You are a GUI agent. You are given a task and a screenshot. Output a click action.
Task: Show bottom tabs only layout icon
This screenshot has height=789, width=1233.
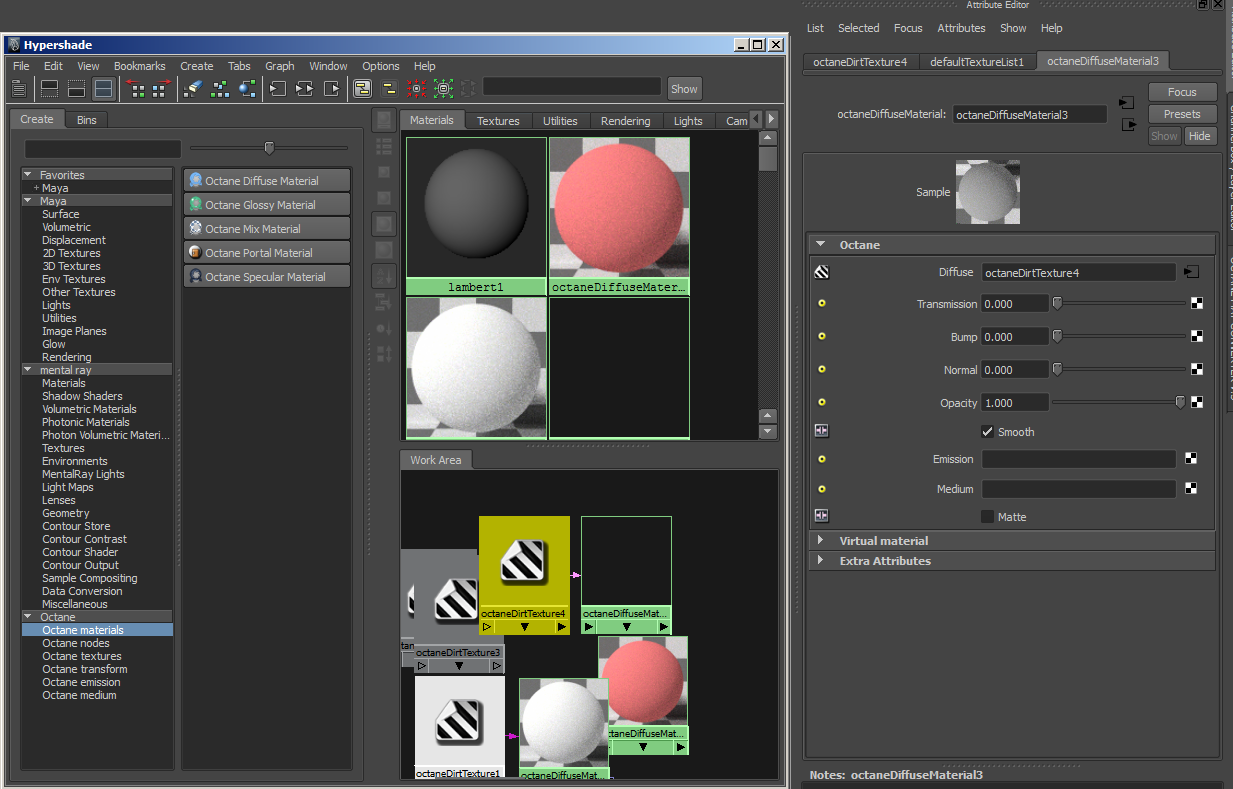click(76, 89)
